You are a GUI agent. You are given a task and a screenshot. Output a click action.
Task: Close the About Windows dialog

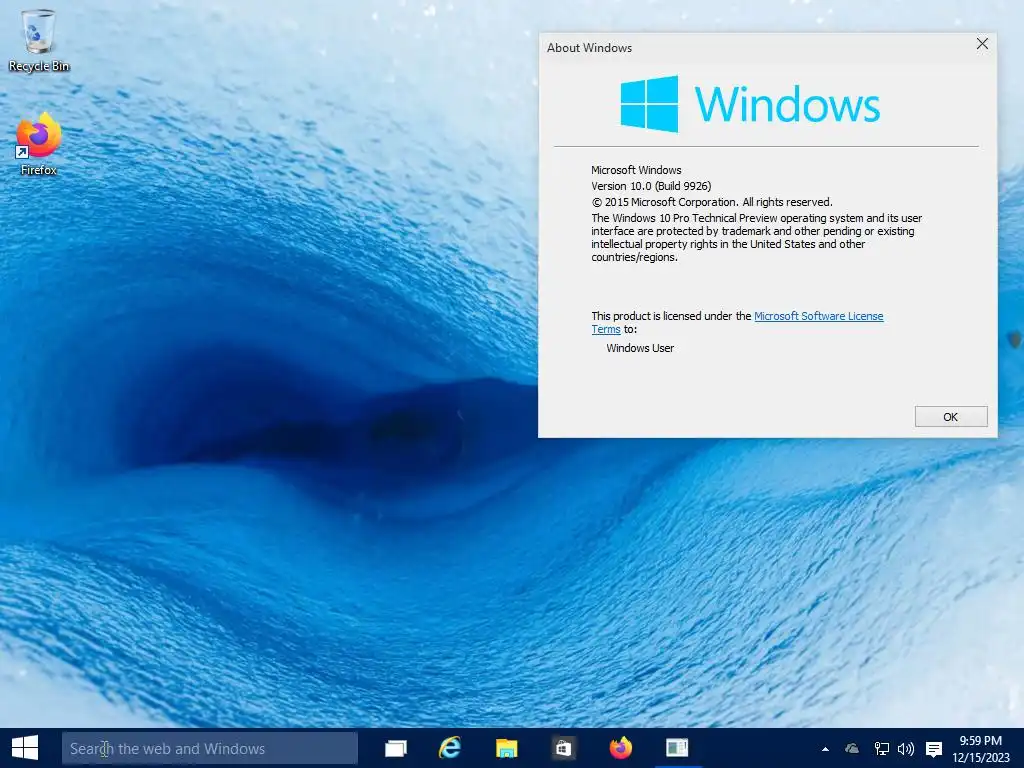982,44
